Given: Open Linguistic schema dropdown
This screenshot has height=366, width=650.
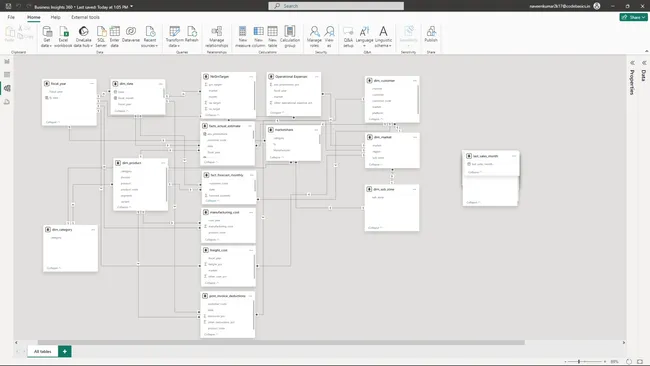Looking at the screenshot, I should click(383, 36).
